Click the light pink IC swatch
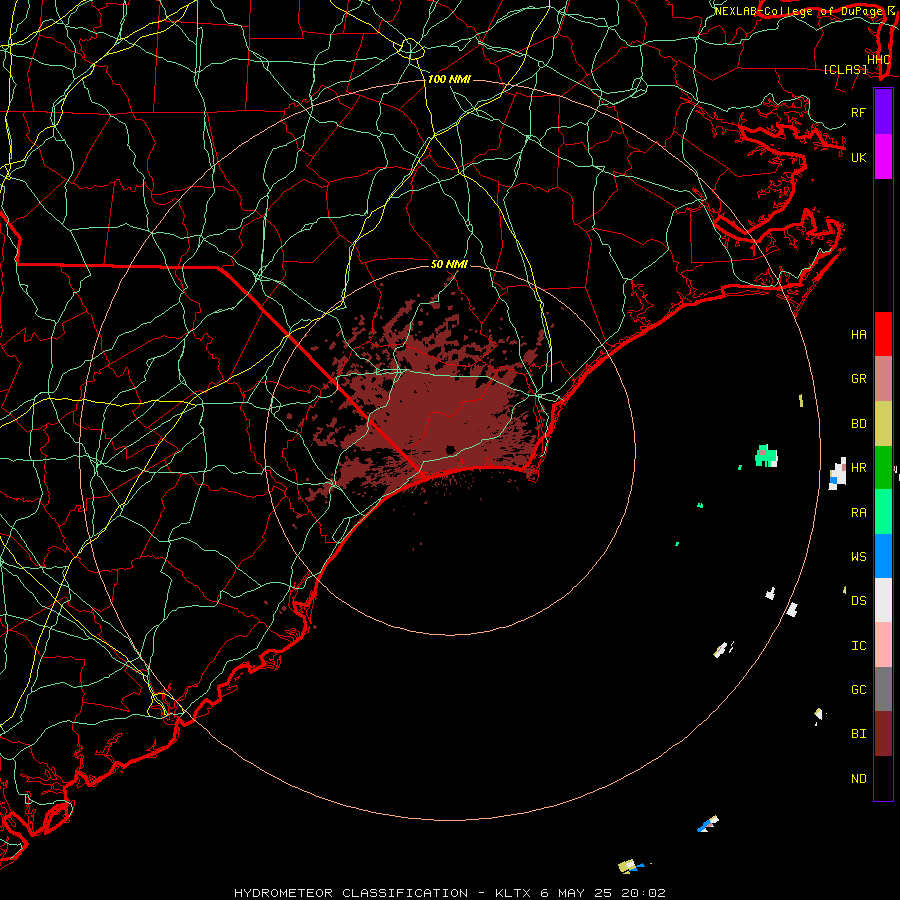This screenshot has height=900, width=900. pyautogui.click(x=883, y=645)
